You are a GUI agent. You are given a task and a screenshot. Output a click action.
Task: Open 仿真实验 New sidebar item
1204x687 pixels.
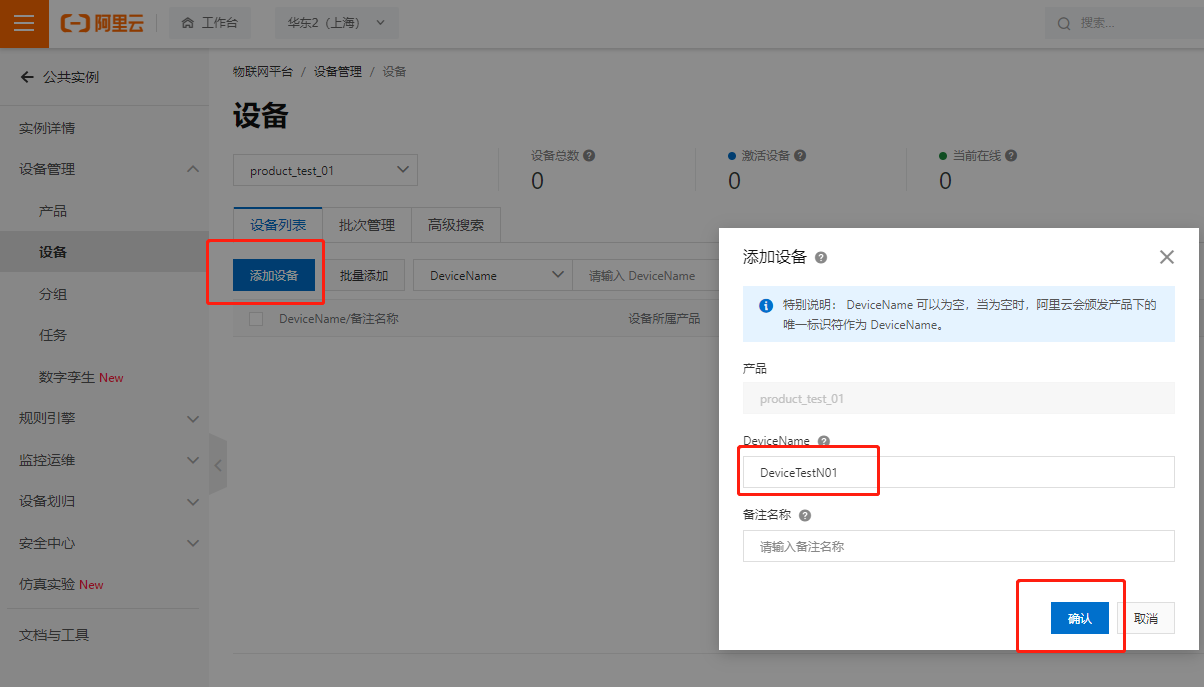point(61,584)
